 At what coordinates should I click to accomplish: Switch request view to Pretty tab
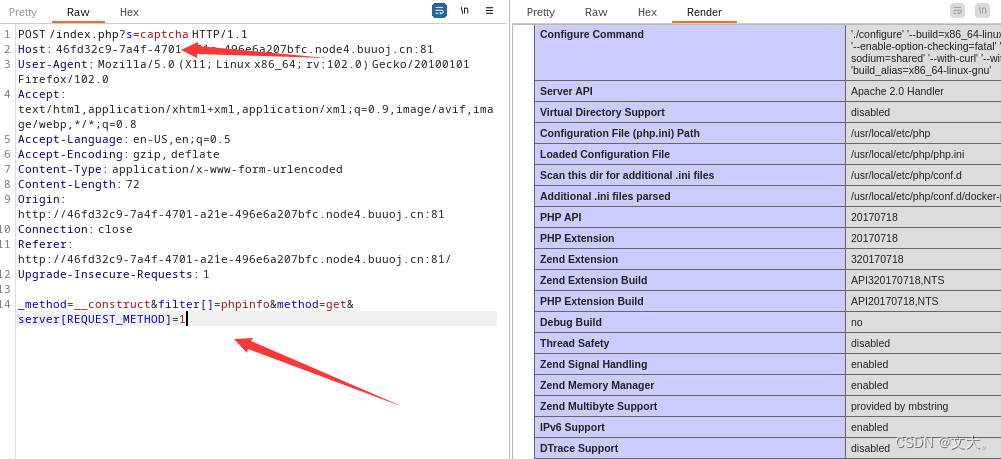pyautogui.click(x=23, y=12)
